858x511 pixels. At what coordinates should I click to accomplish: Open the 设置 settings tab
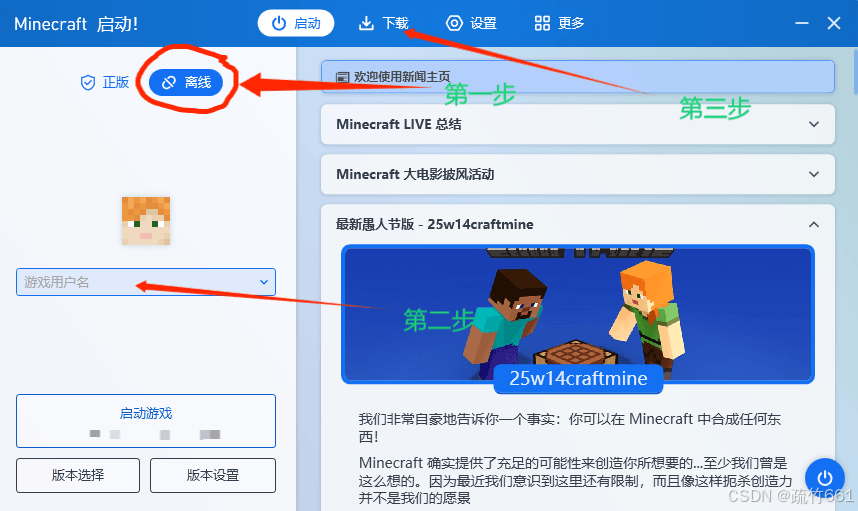coord(471,23)
